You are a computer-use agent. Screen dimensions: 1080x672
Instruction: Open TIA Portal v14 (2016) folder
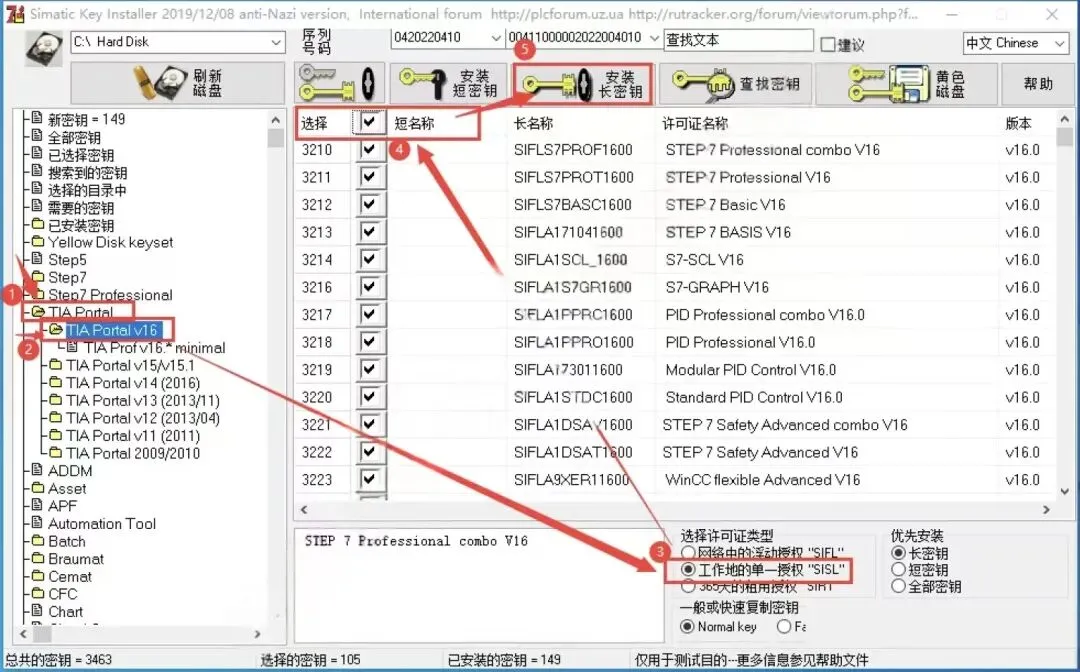point(133,383)
